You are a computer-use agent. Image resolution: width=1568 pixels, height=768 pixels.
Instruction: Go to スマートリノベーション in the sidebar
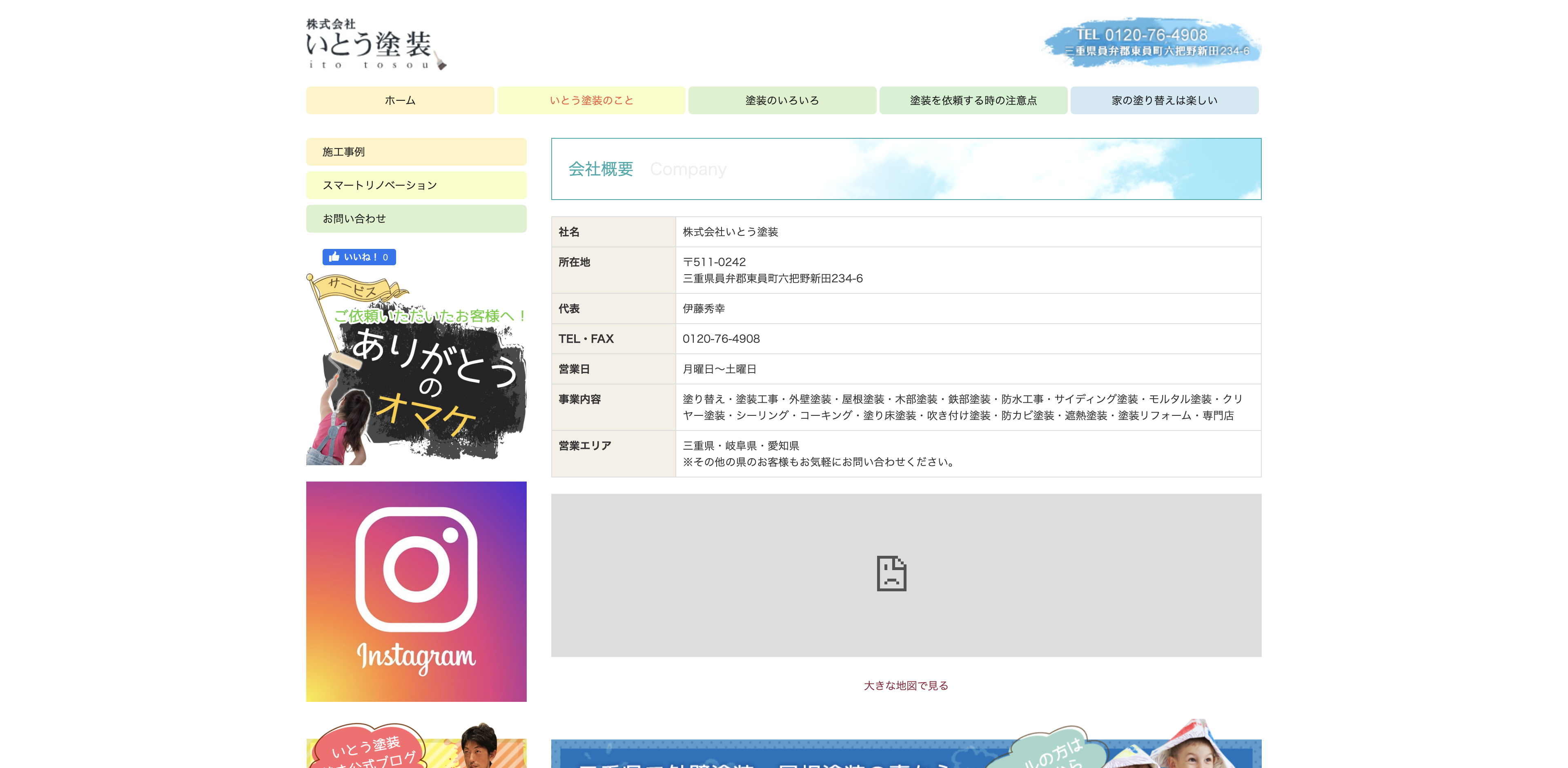[416, 185]
